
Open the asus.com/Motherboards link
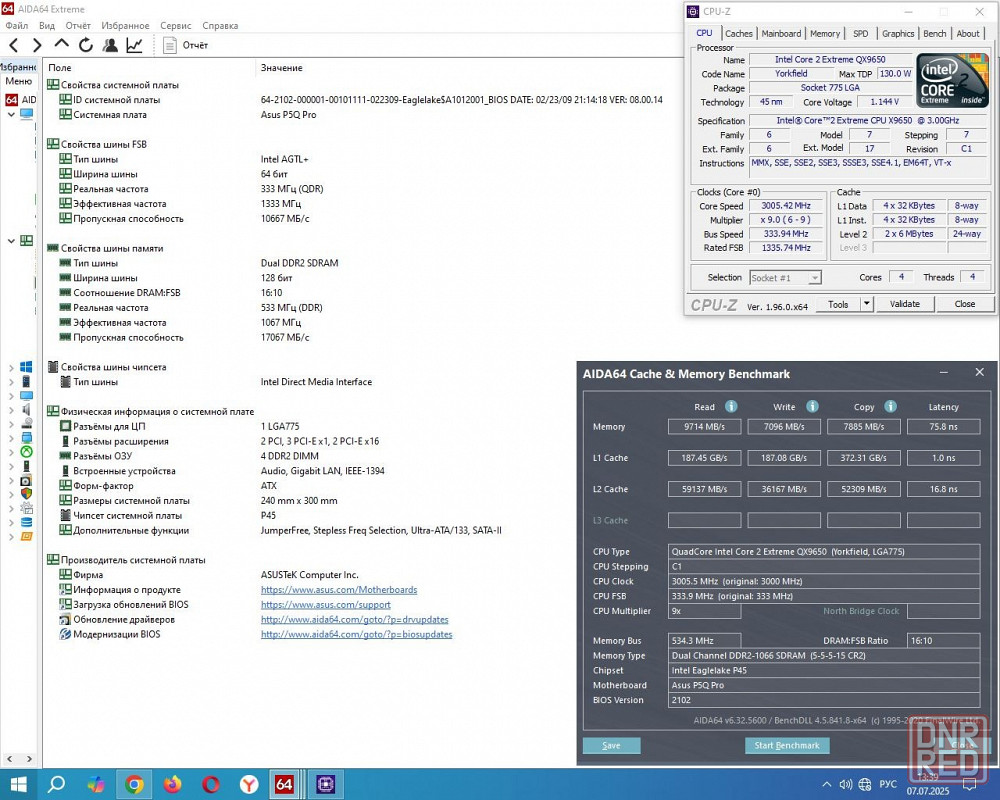(339, 590)
